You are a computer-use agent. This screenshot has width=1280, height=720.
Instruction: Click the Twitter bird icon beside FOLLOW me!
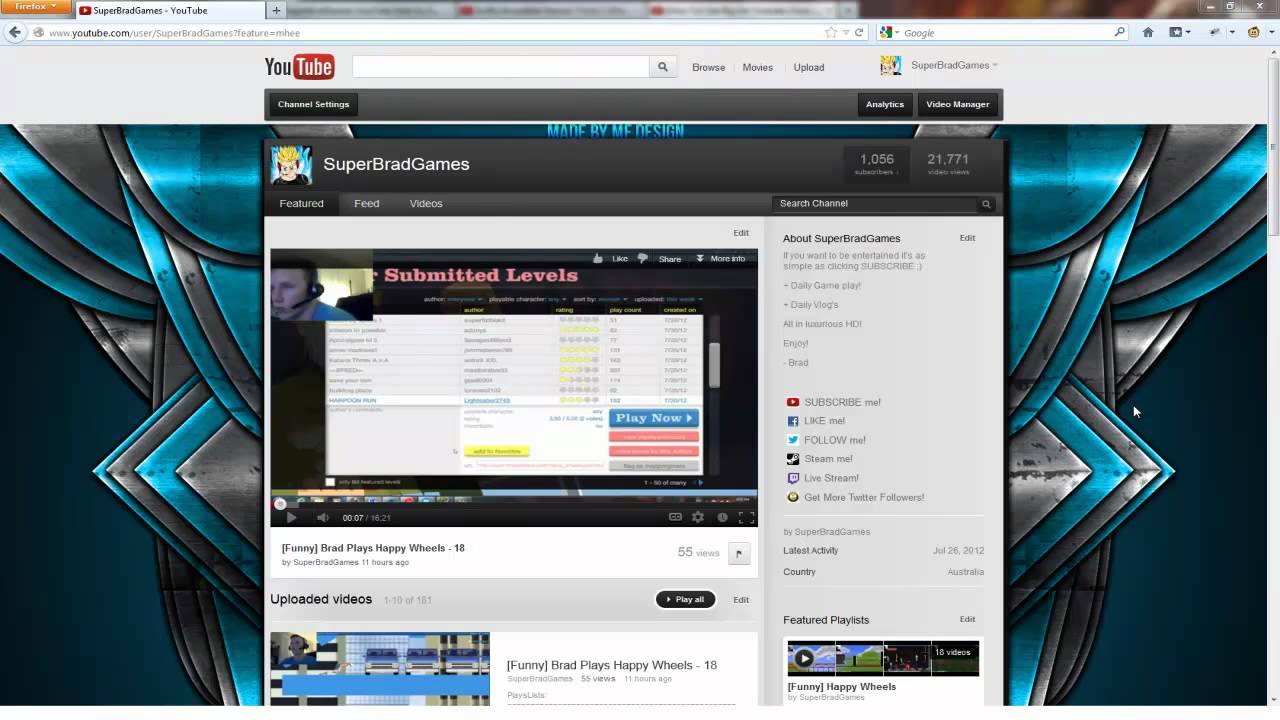pyautogui.click(x=793, y=440)
